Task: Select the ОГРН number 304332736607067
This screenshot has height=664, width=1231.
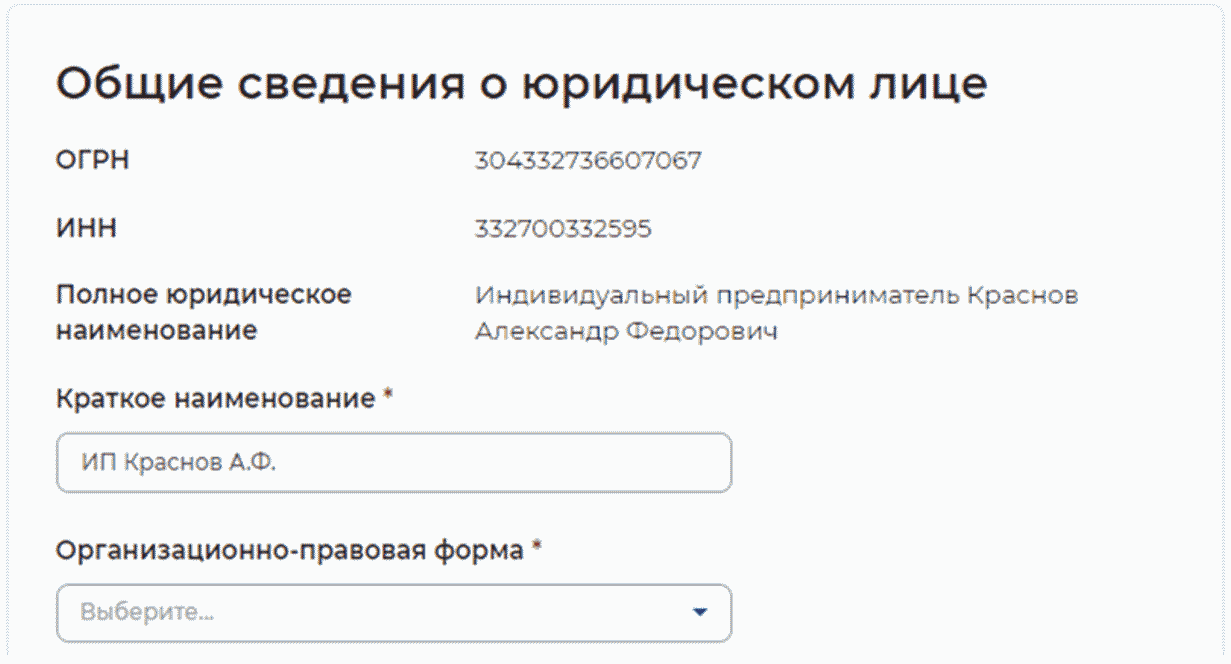Action: point(588,160)
